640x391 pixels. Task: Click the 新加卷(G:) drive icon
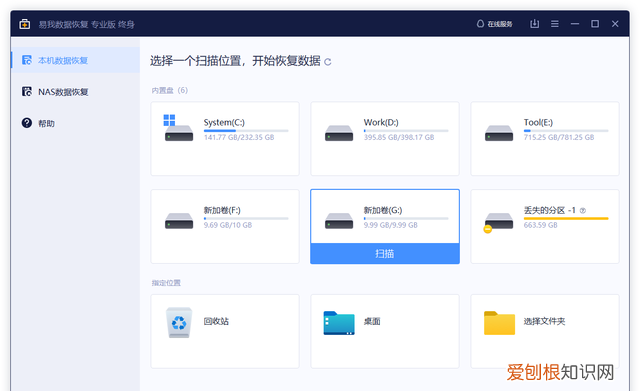pos(339,221)
